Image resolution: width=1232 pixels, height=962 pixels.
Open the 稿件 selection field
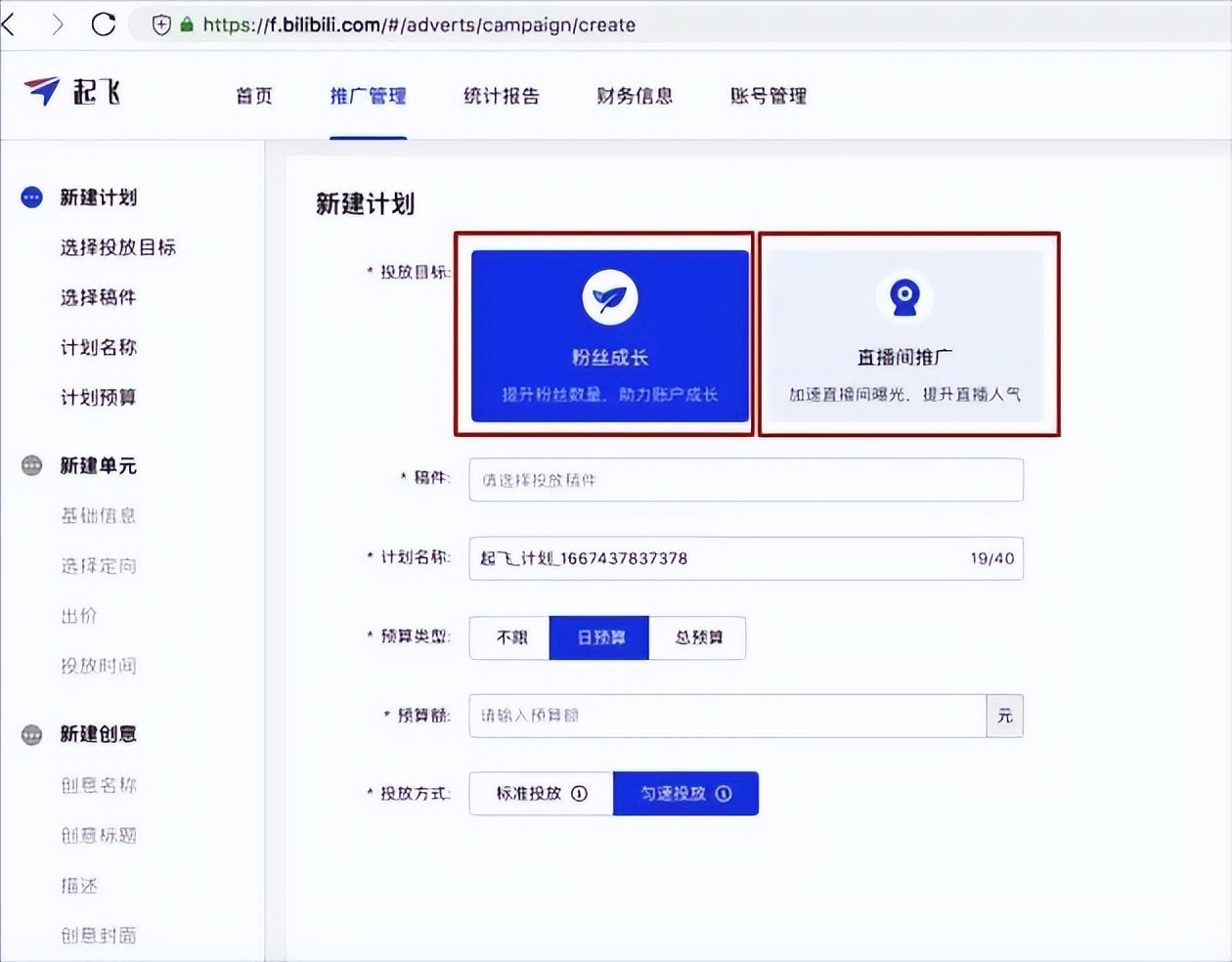(746, 480)
